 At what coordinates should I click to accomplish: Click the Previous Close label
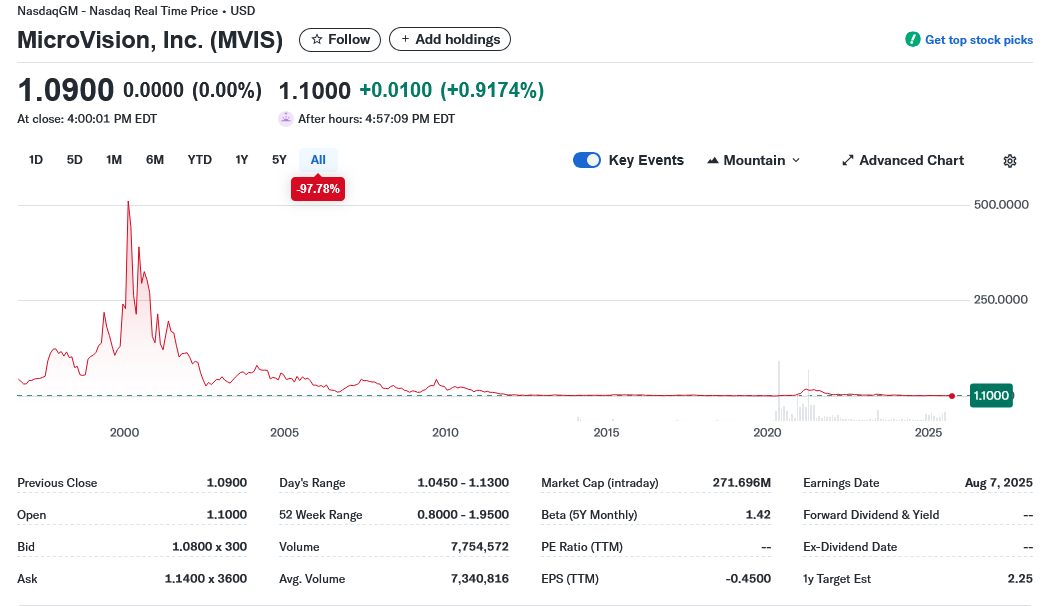coord(57,483)
